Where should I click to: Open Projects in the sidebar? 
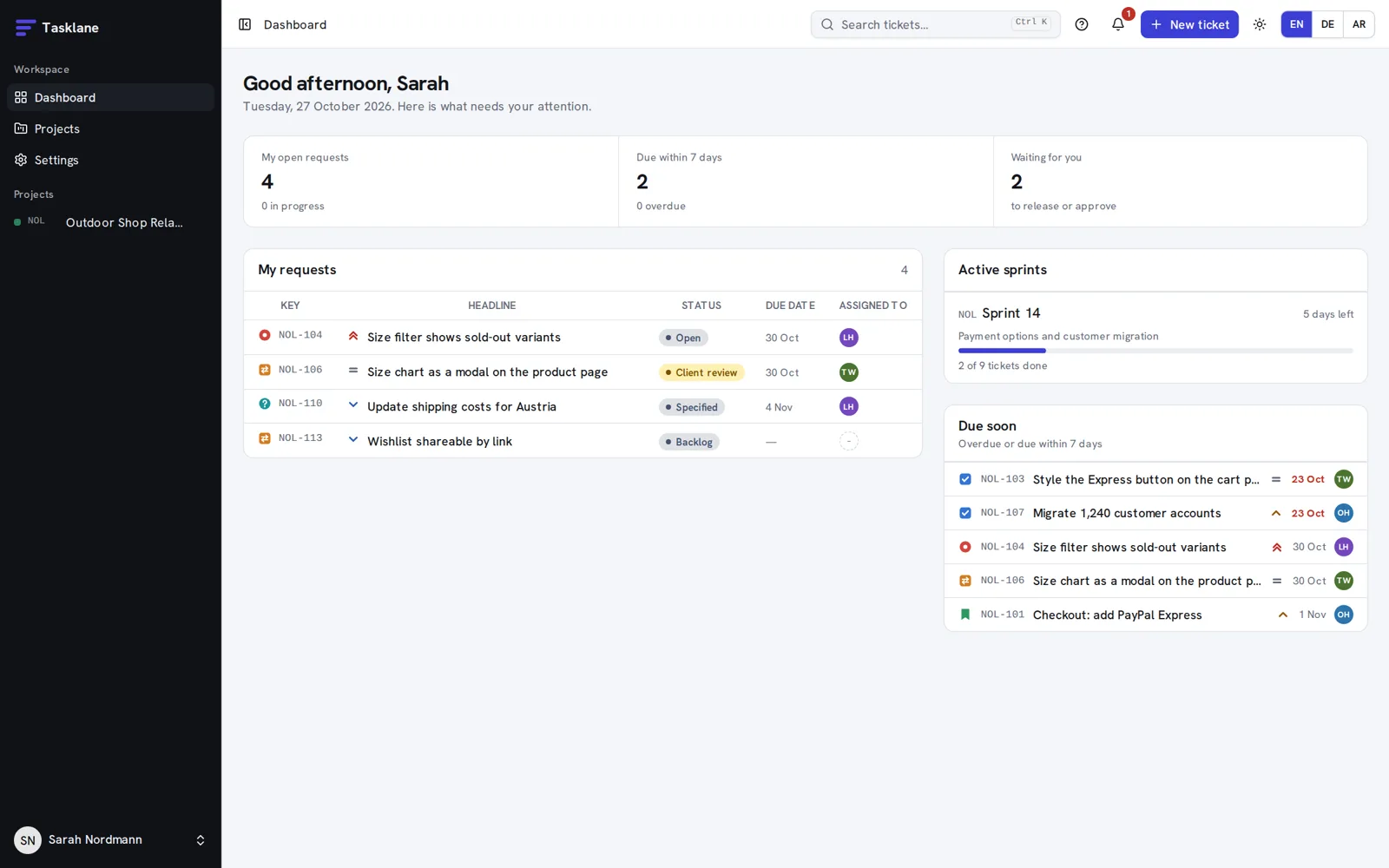(x=110, y=128)
